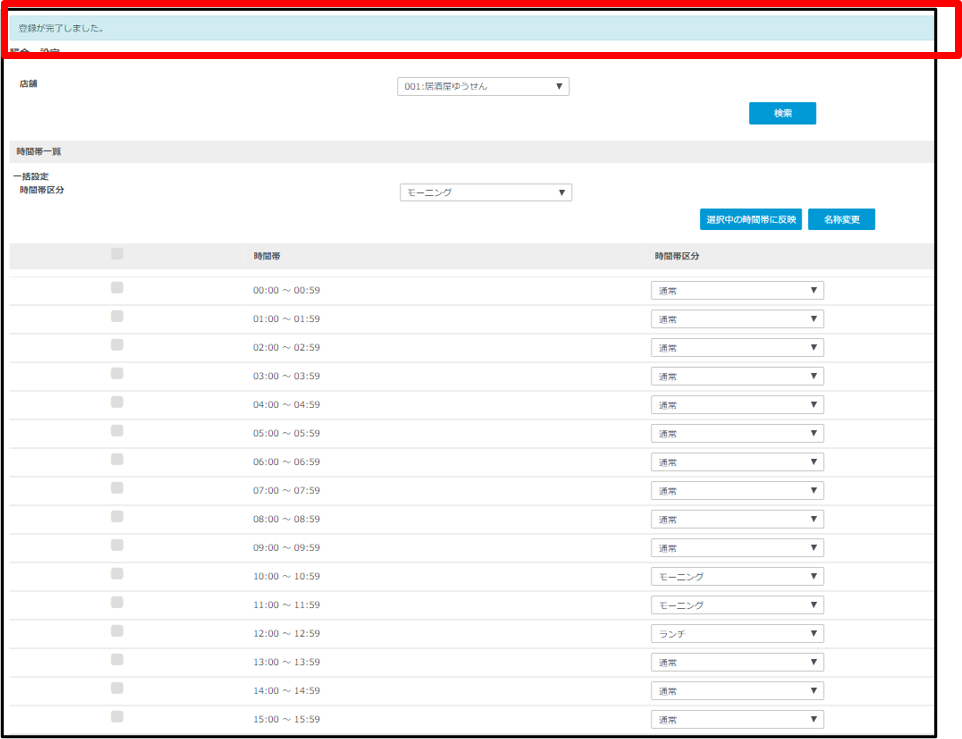
Task: Open category dropdown for 08:00 ~ 08:59
Action: point(737,519)
